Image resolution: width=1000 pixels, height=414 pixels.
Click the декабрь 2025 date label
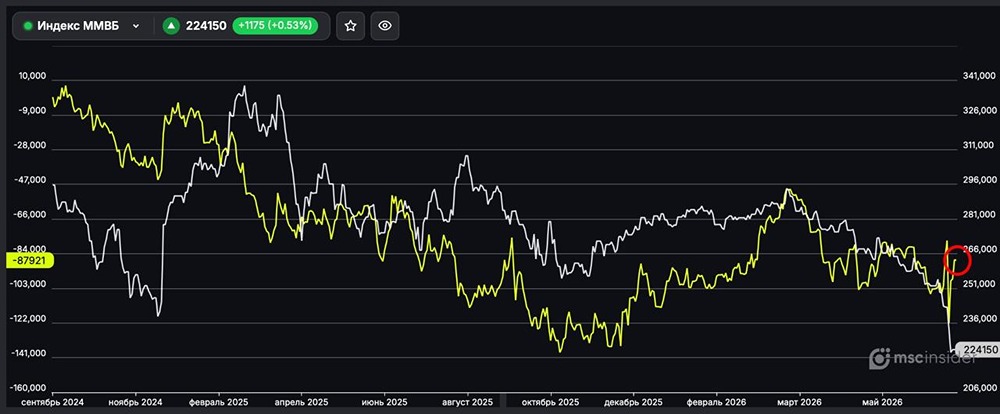(633, 403)
